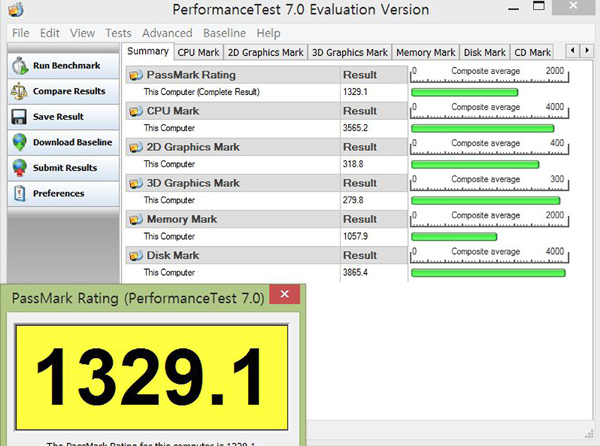This screenshot has width=600, height=446.
Task: Click the Compare Results scales icon
Action: tap(19, 91)
